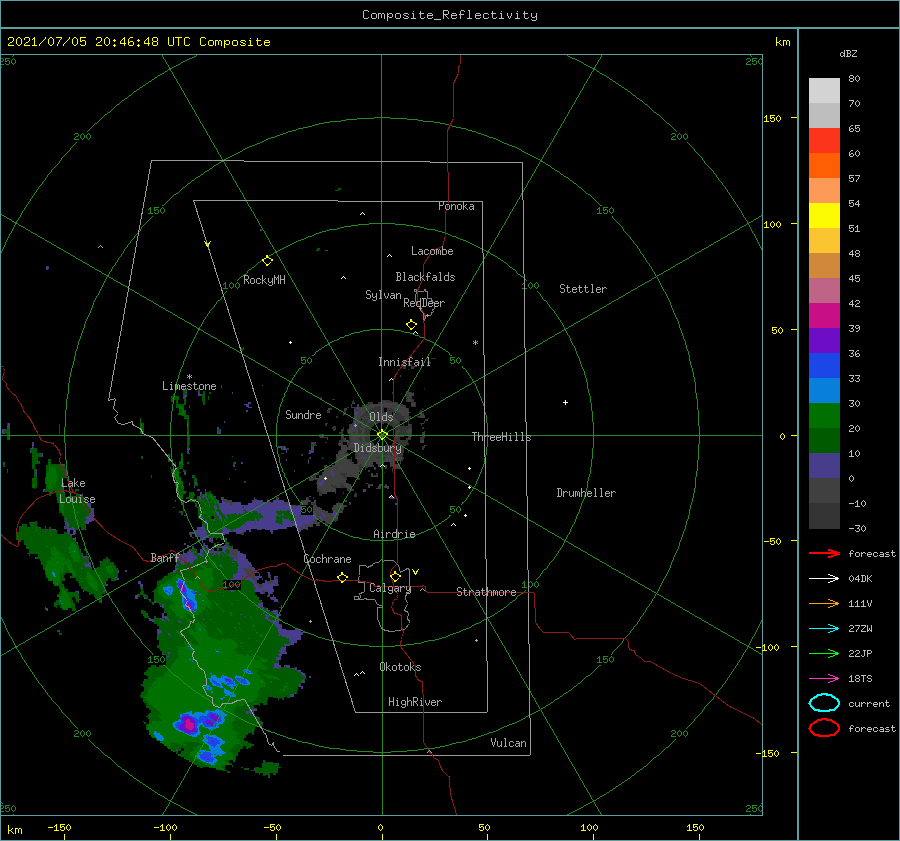This screenshot has height=841, width=900.
Task: Click the Lacombe label
Action: [432, 251]
